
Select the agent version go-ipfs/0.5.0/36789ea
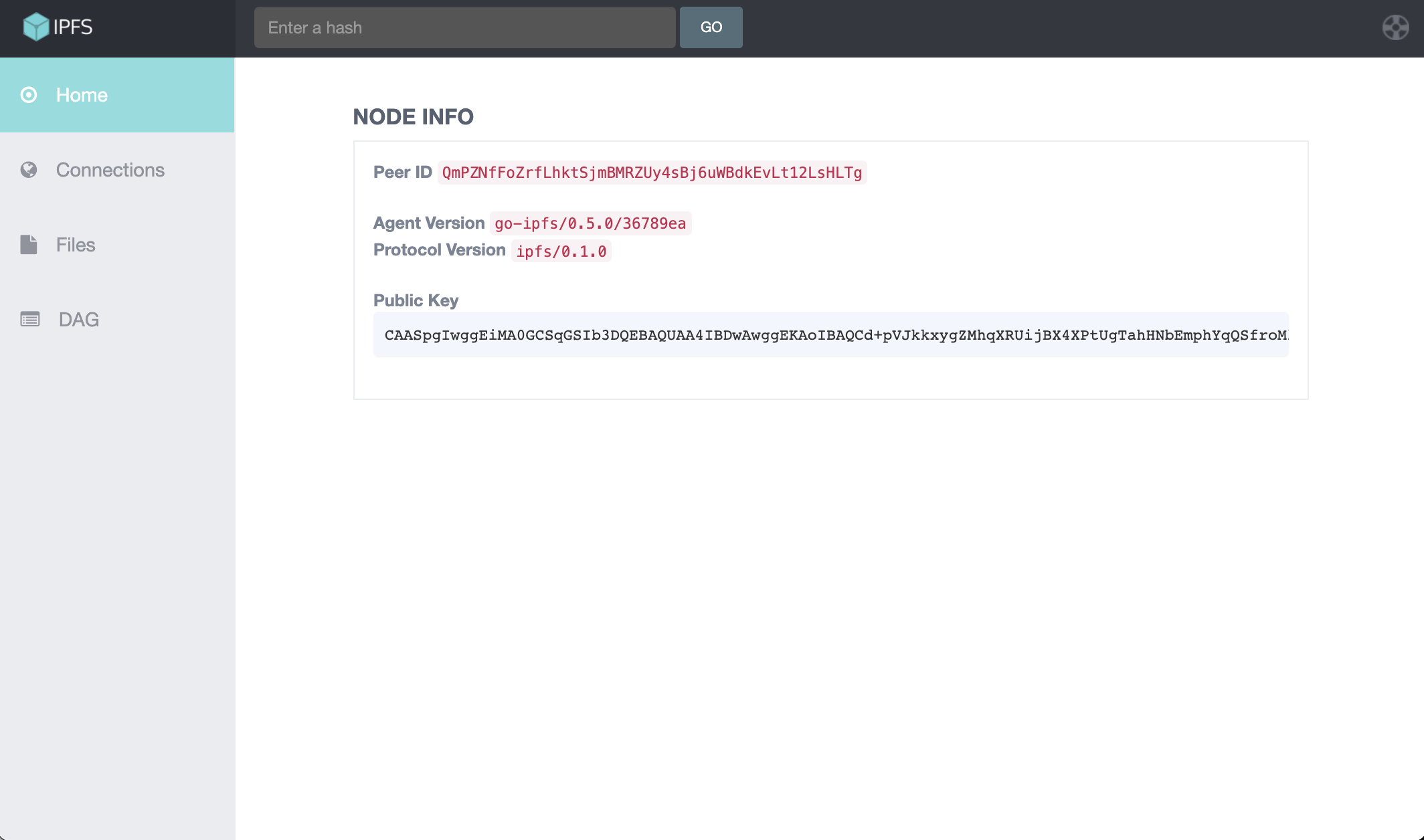tap(590, 223)
